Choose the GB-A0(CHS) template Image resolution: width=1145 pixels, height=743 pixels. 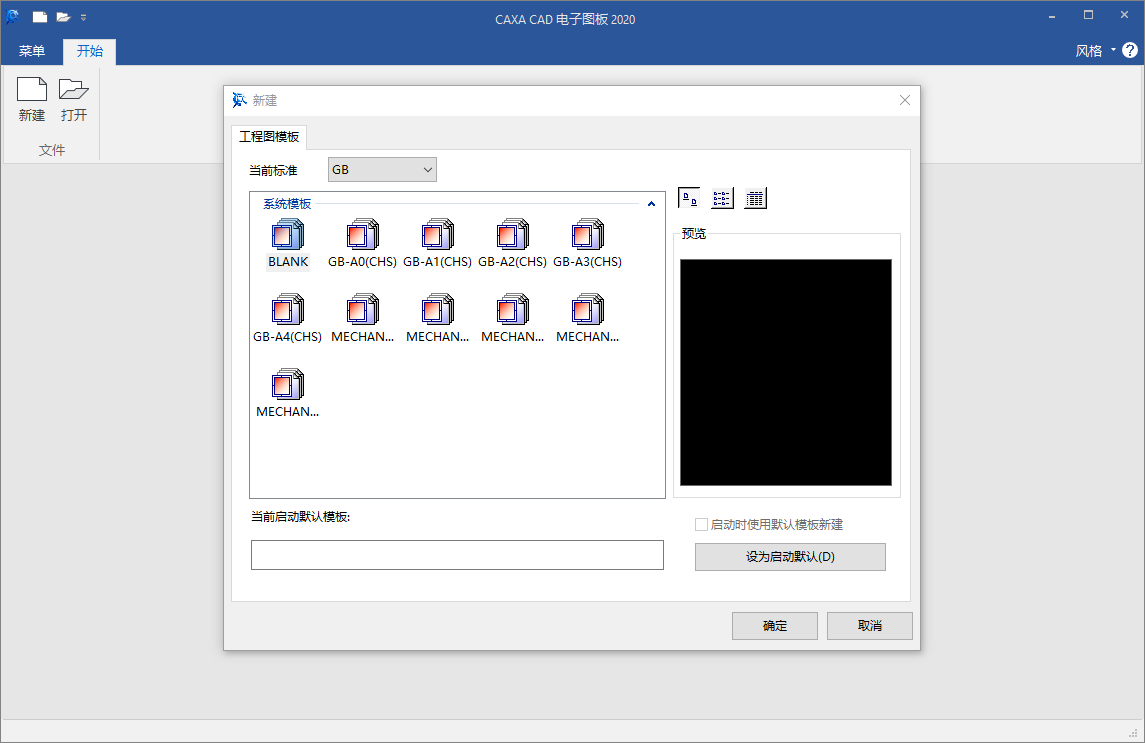(x=362, y=235)
